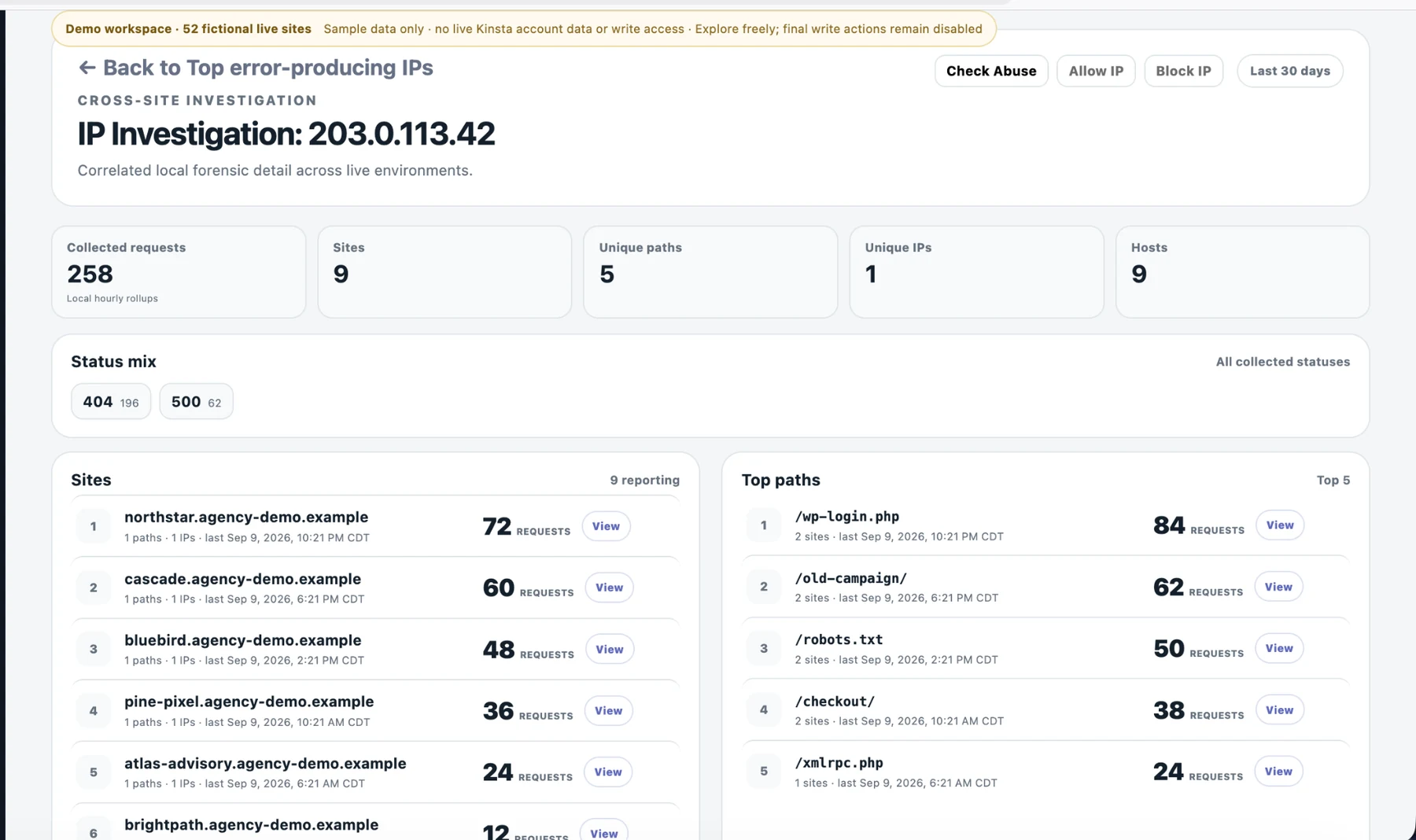View atlas-advisory.agency-demo.example site details

coord(607,772)
